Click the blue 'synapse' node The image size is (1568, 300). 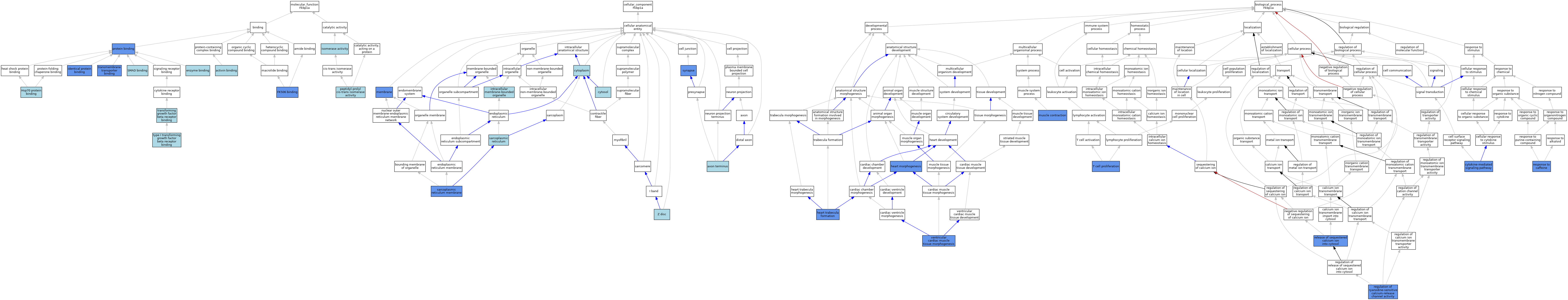click(689, 71)
